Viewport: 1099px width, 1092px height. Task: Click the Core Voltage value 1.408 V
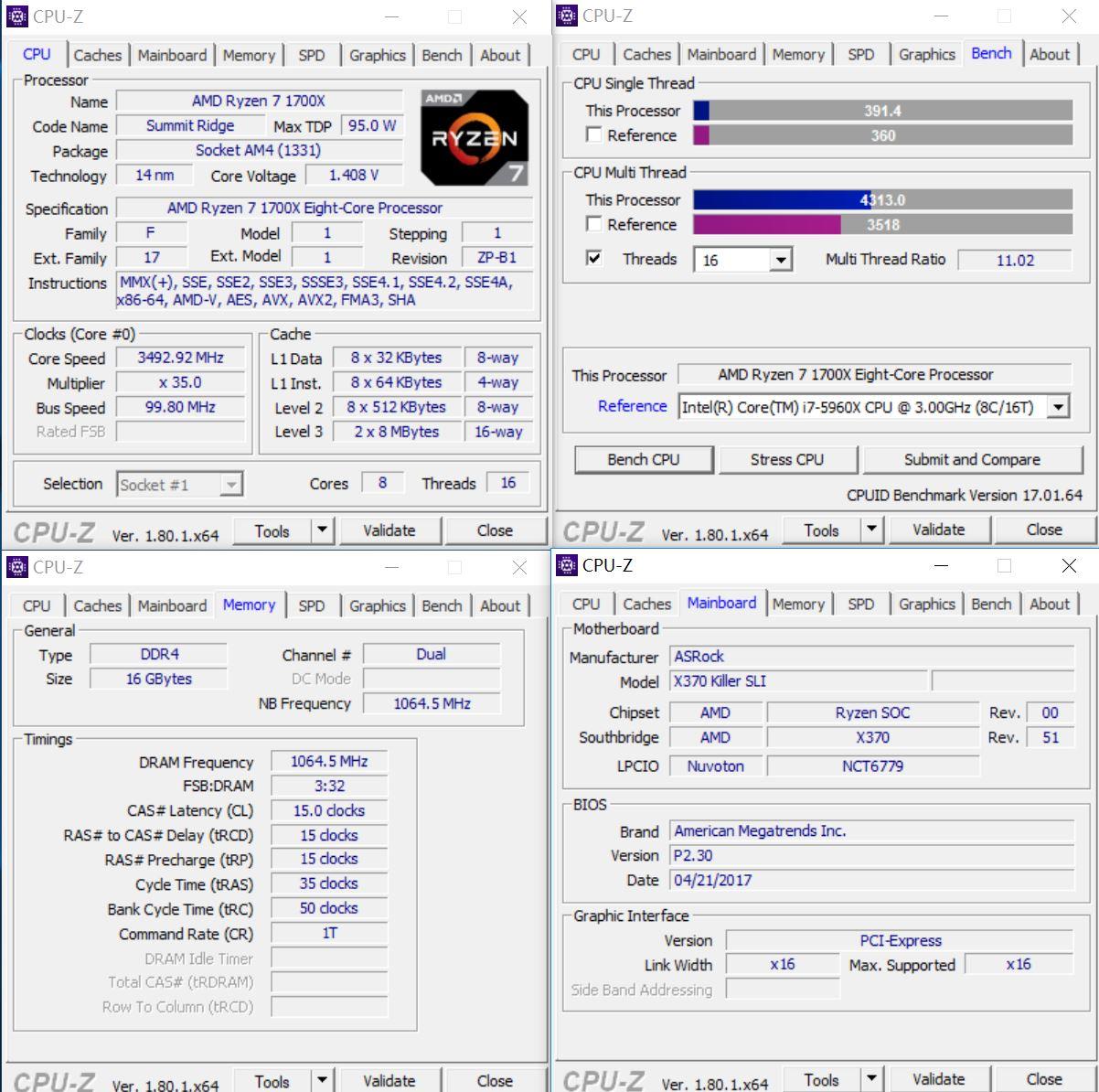[x=354, y=175]
